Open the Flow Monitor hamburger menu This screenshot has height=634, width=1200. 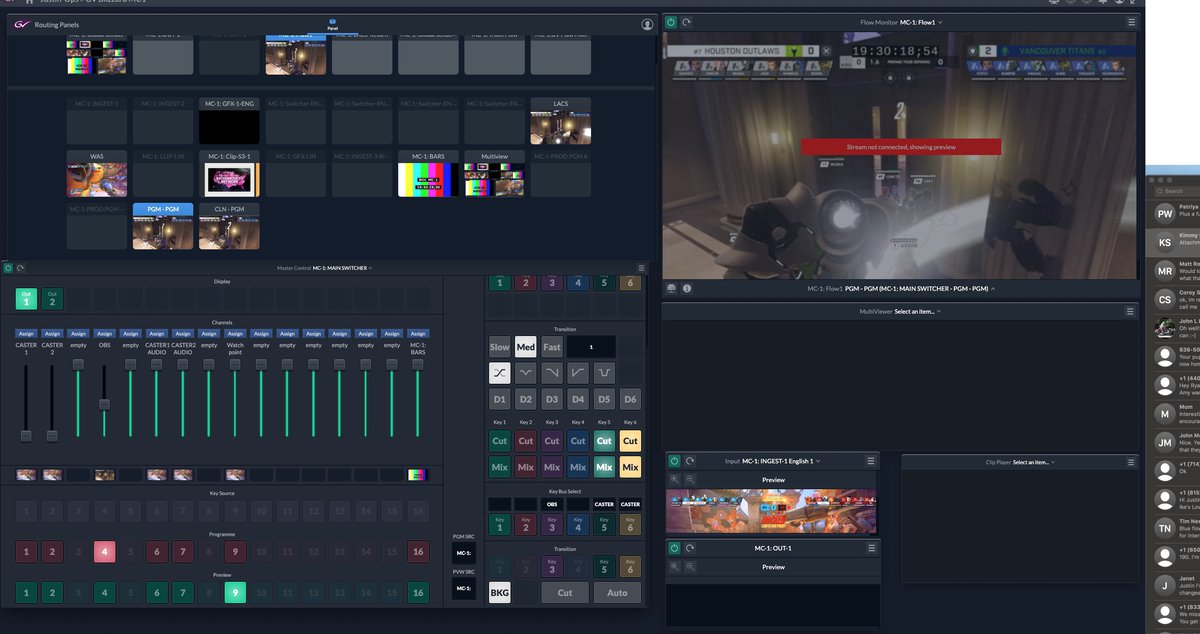coord(1131,22)
